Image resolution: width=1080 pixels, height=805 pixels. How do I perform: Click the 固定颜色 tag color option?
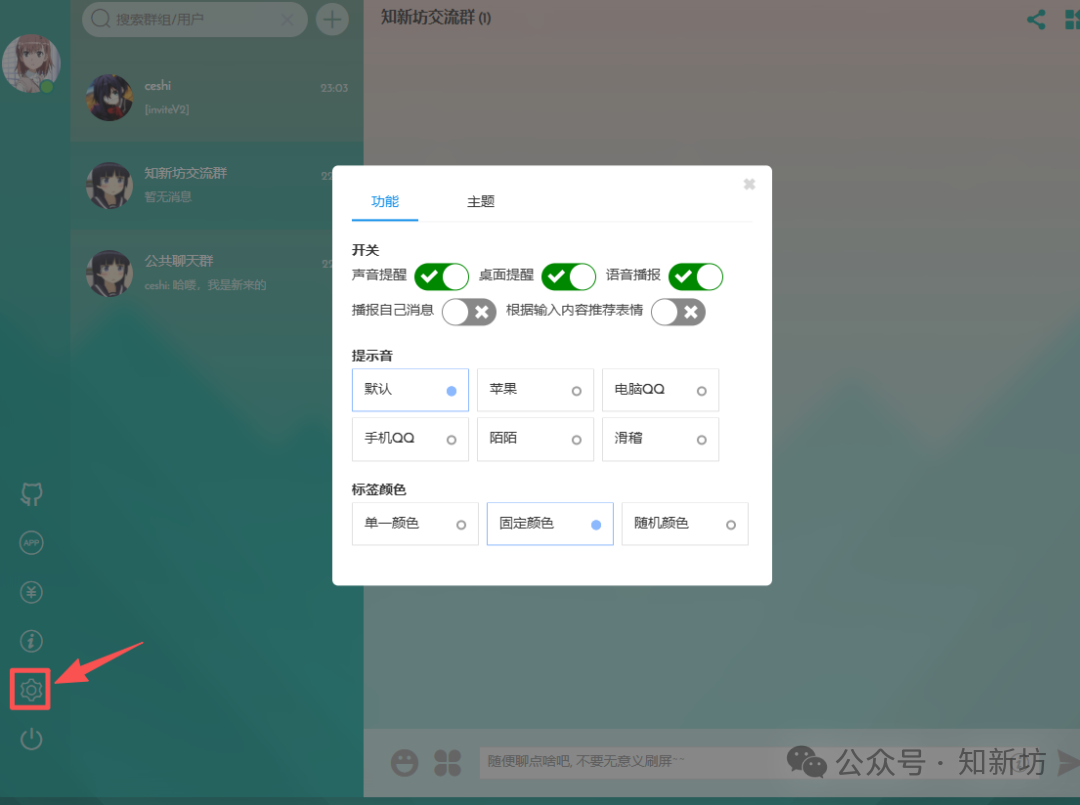click(x=549, y=523)
